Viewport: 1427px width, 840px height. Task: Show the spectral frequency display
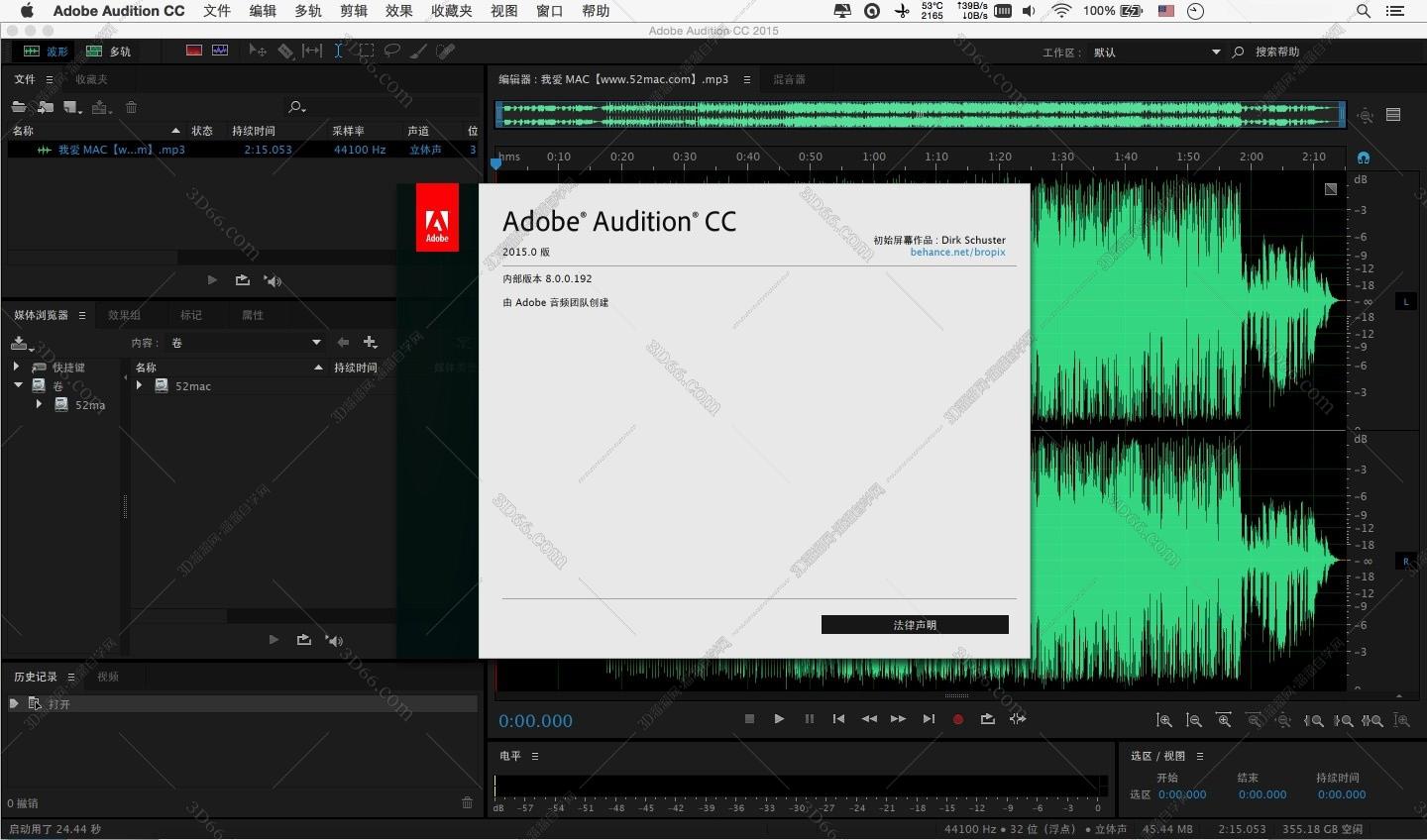coord(194,51)
